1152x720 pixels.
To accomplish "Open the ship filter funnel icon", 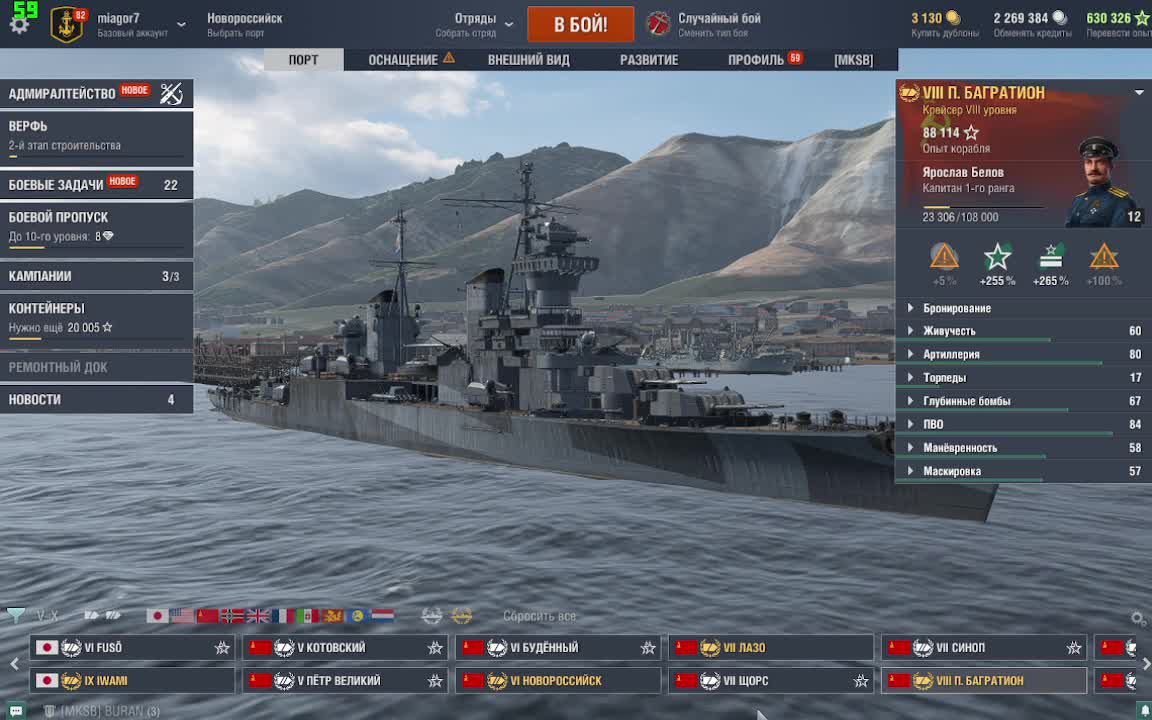I will click(15, 616).
